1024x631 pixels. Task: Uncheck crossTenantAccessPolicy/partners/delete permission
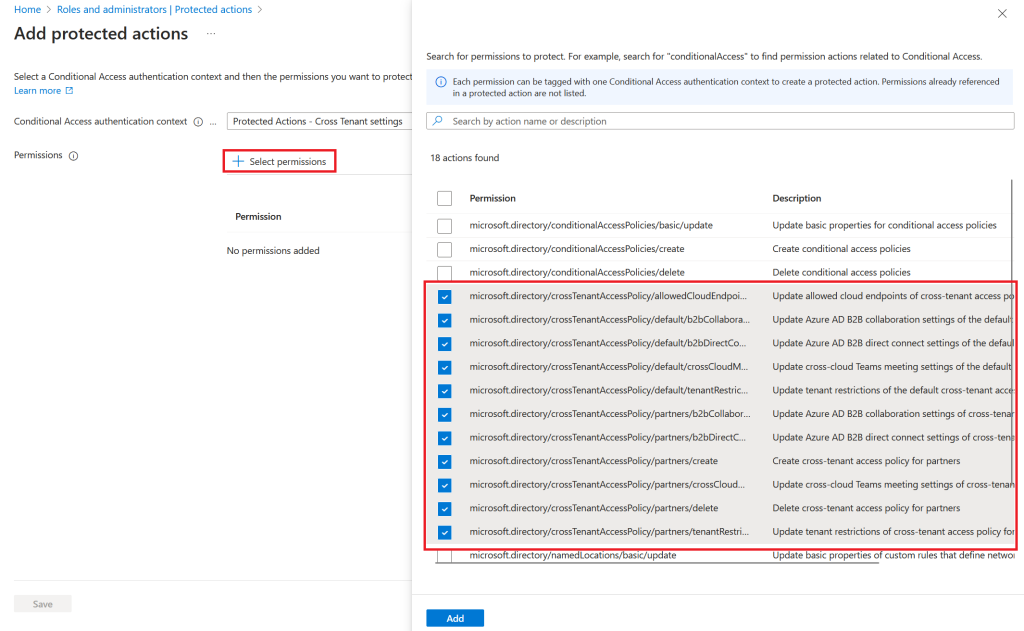[x=445, y=508]
